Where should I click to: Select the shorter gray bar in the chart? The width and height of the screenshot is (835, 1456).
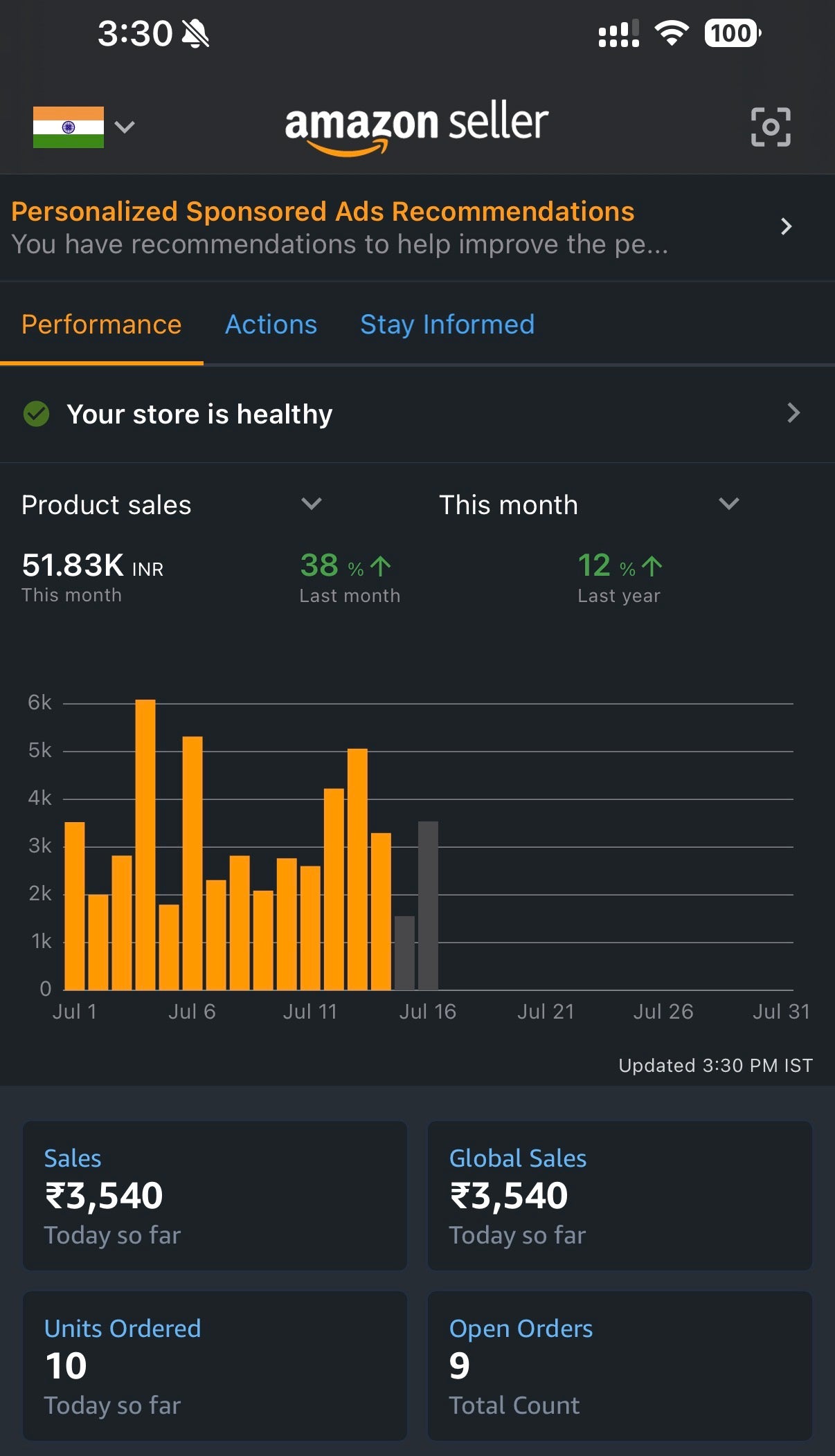pyautogui.click(x=404, y=953)
